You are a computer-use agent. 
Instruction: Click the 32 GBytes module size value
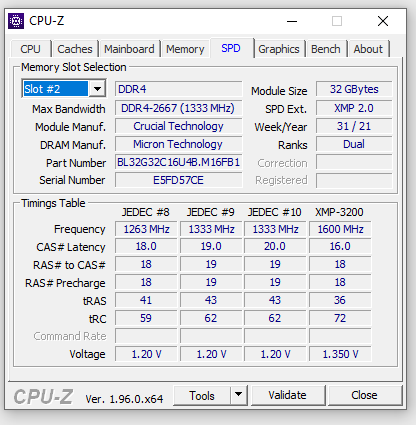(x=354, y=89)
